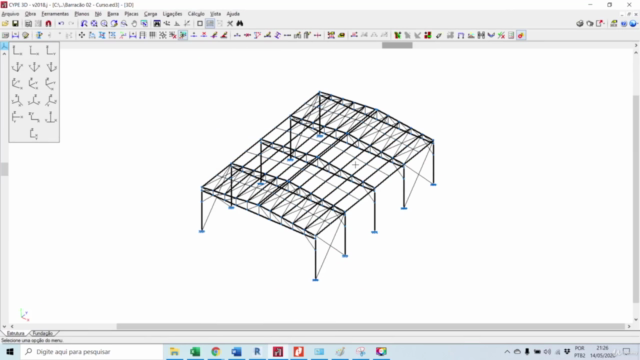Click the short scroll thumb above the viewport
This screenshot has height=360, width=640.
397,45
